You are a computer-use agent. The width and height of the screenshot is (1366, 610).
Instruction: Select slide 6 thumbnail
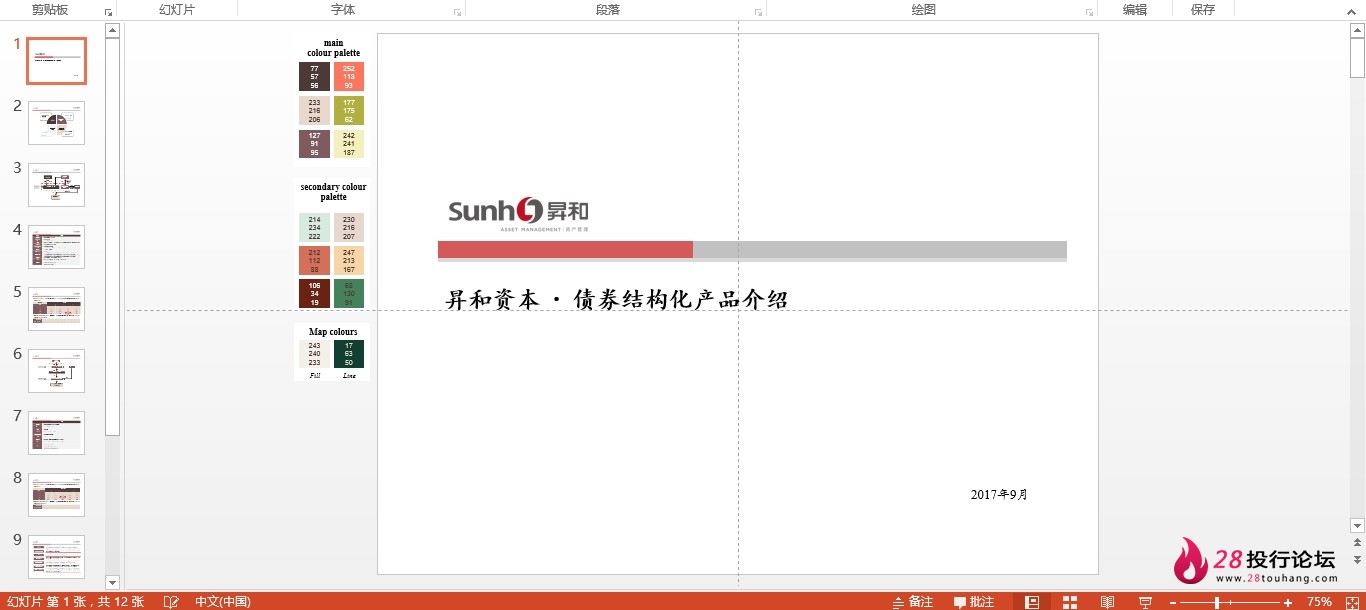tap(56, 371)
